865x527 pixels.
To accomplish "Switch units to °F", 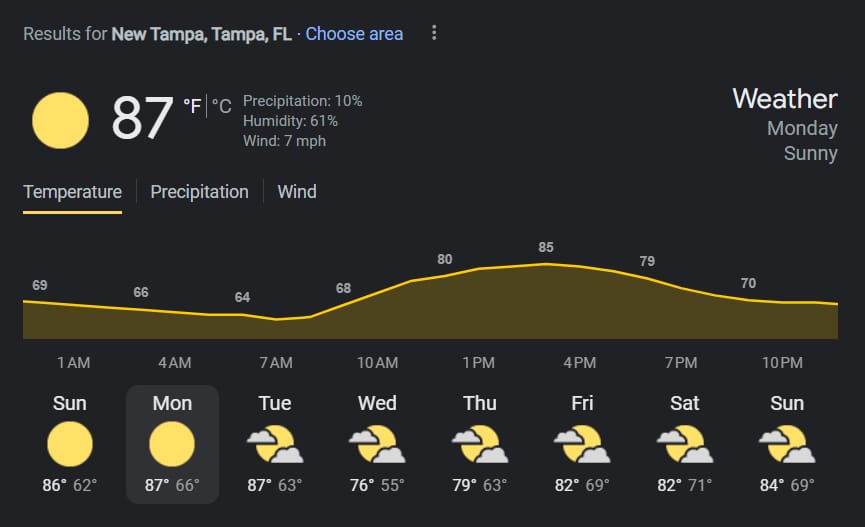I will (192, 106).
